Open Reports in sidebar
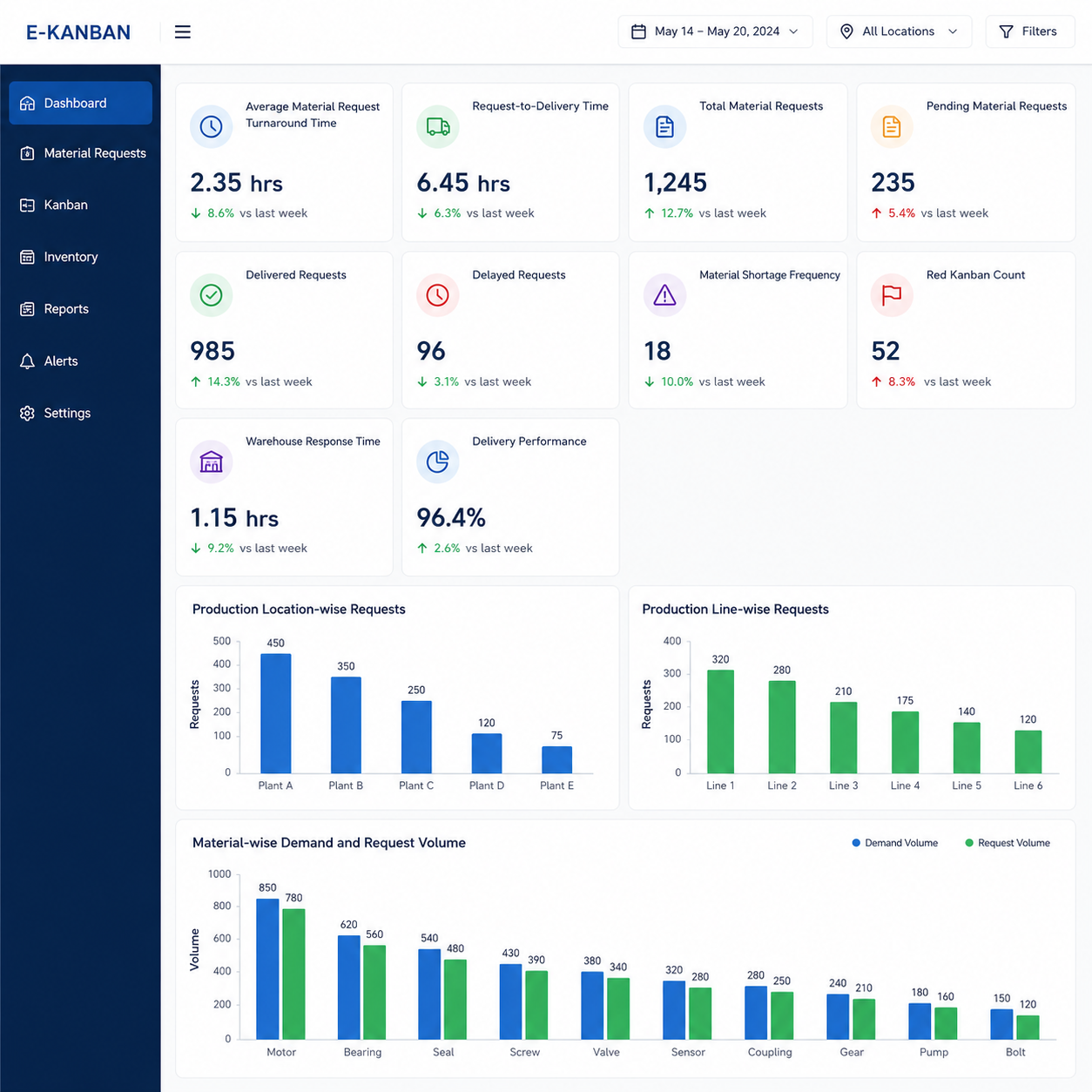Viewport: 1092px width, 1092px height. [81, 309]
